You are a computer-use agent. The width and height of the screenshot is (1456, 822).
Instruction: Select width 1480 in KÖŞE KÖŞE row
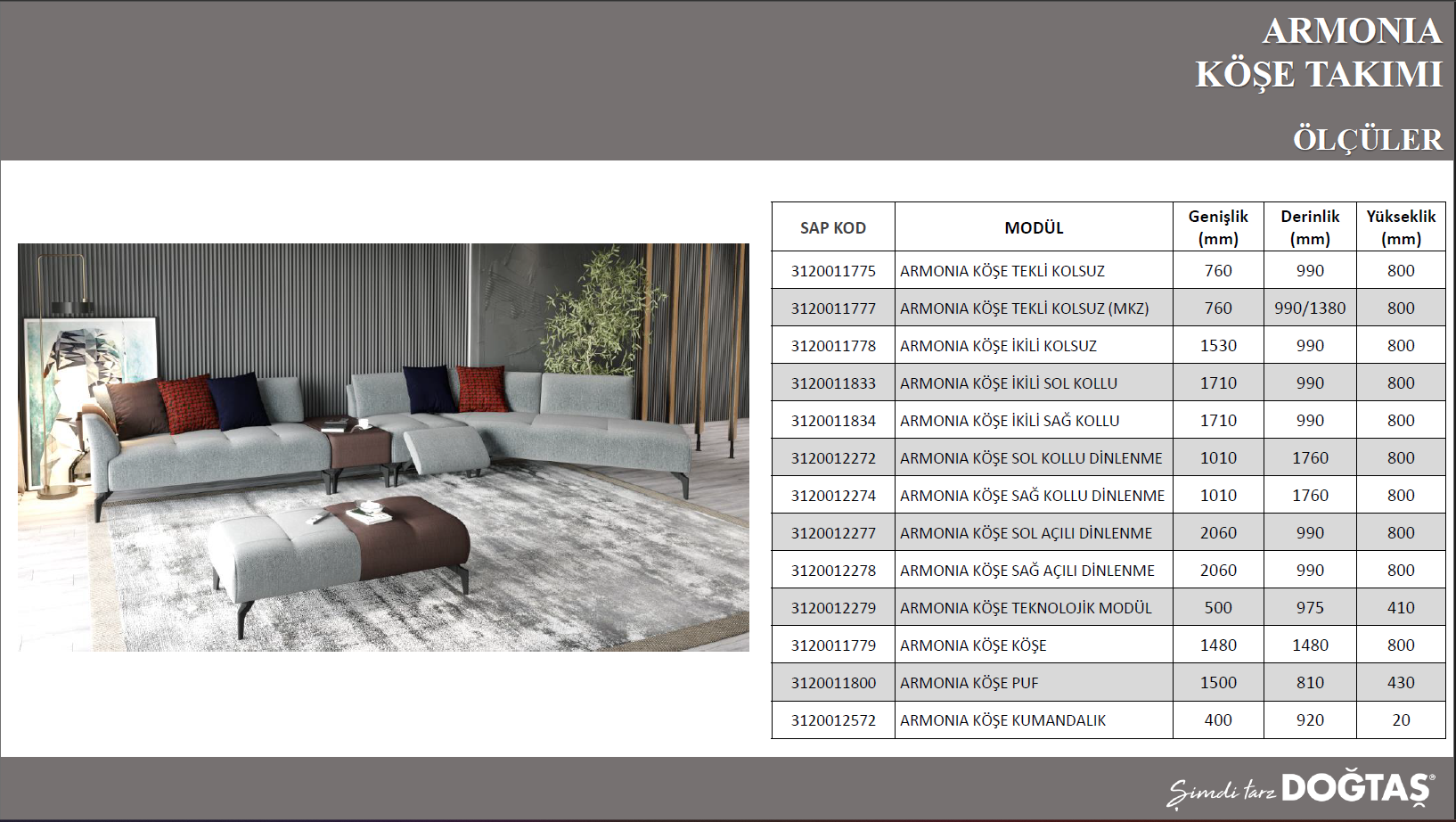1218,645
